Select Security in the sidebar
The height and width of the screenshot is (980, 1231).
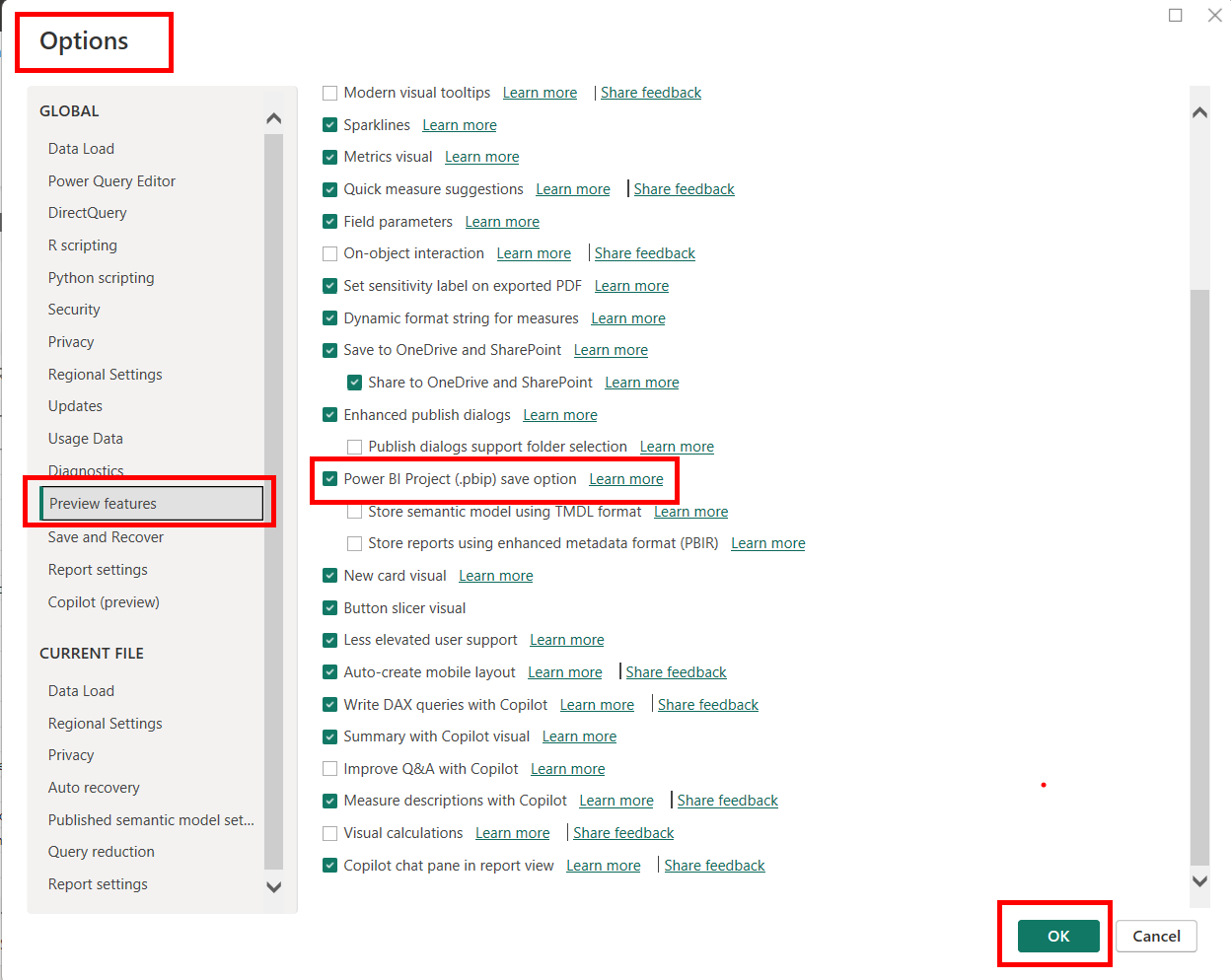[x=74, y=310]
